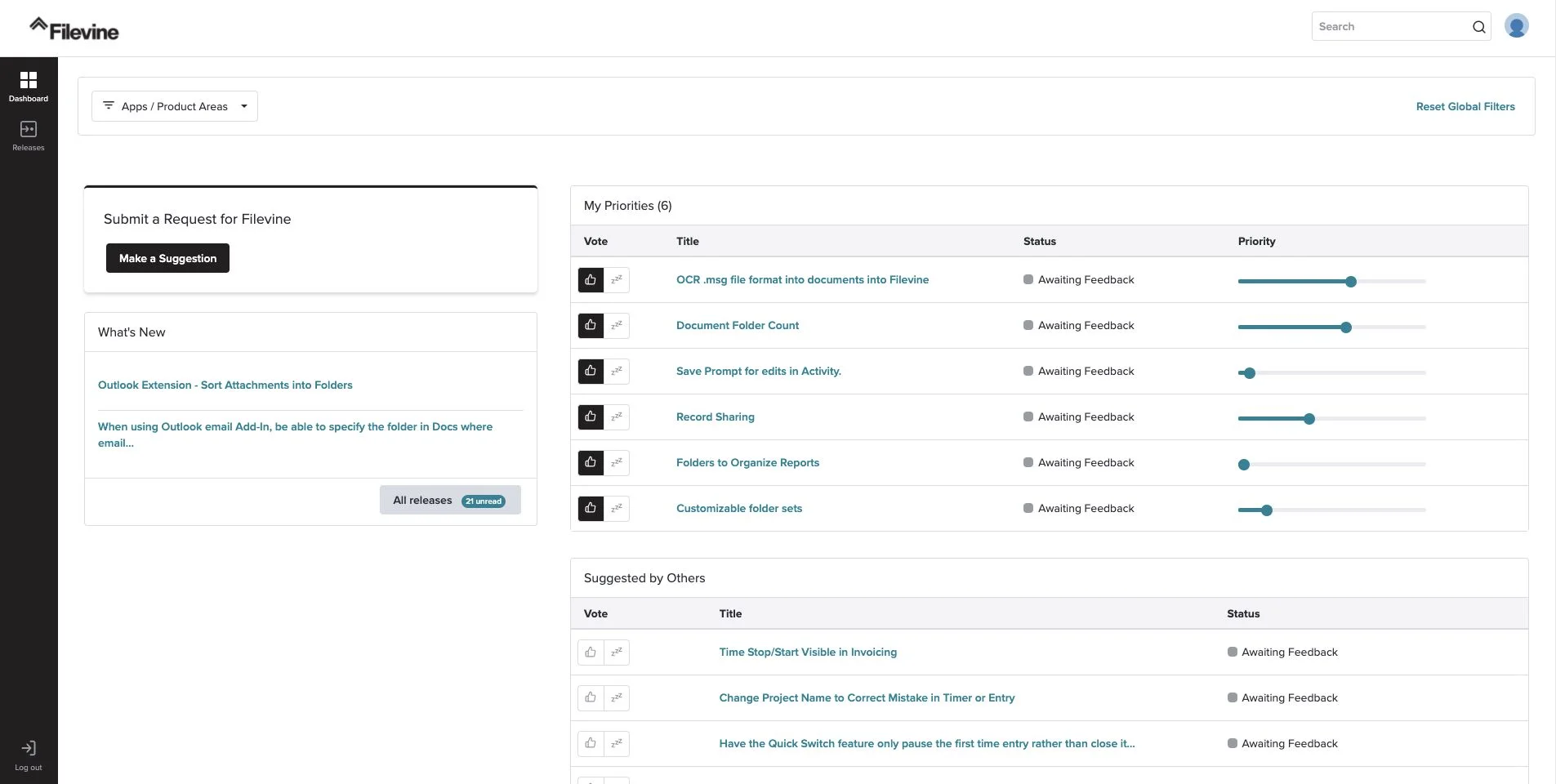1556x784 pixels.
Task: Upvote Change Project Name to Correct Mistake
Action: pos(591,698)
